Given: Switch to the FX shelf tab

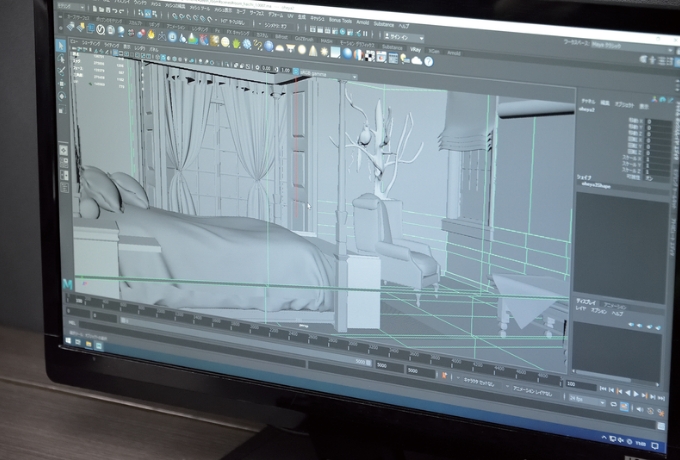Looking at the screenshot, I should coord(217,30).
